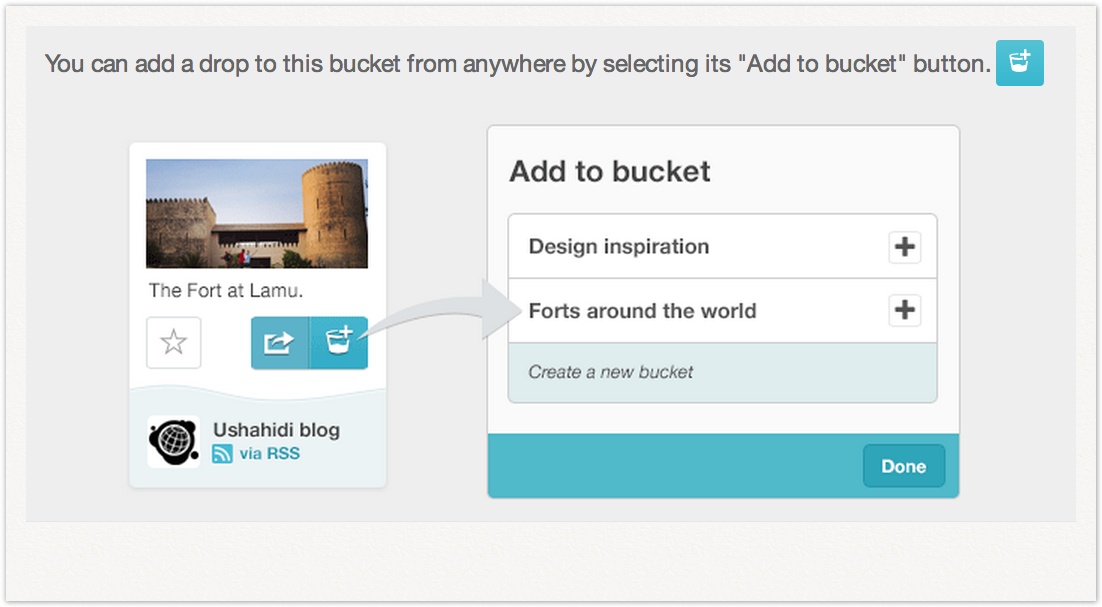Click the blue RSS feed icon
The image size is (1102, 607).
(x=222, y=454)
